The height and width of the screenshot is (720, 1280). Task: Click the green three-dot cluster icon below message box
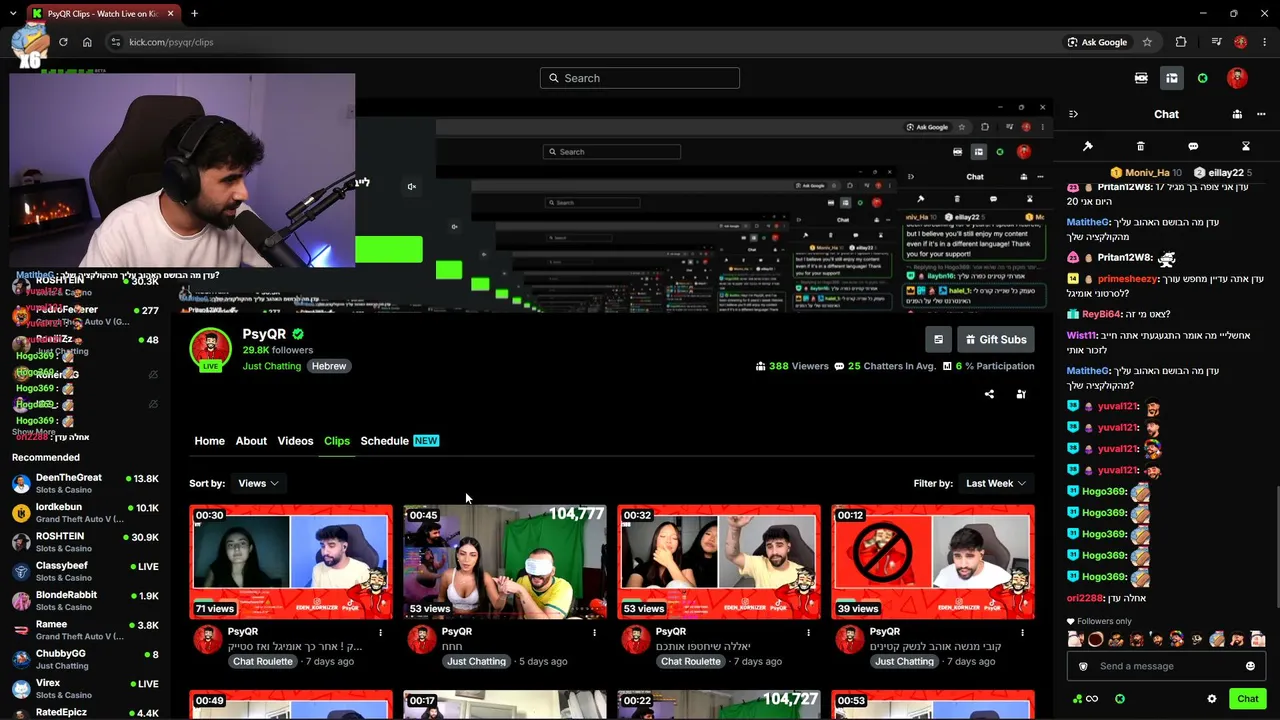coord(1076,699)
